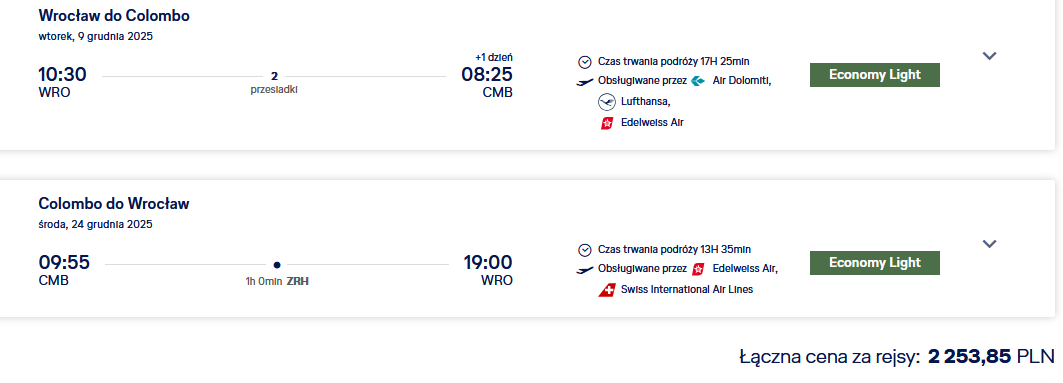Click the +1 dzień arrival note

tap(494, 58)
